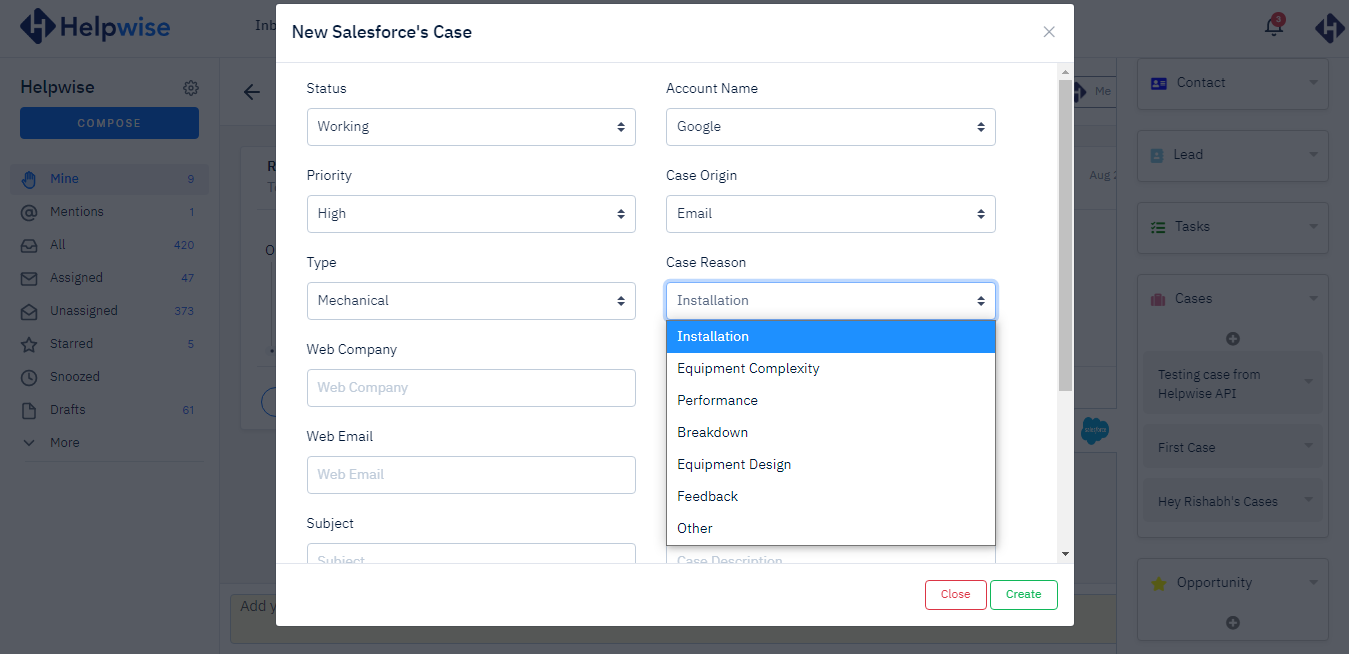Image resolution: width=1349 pixels, height=654 pixels.
Task: Click the Helpwise logo
Action: [95, 27]
